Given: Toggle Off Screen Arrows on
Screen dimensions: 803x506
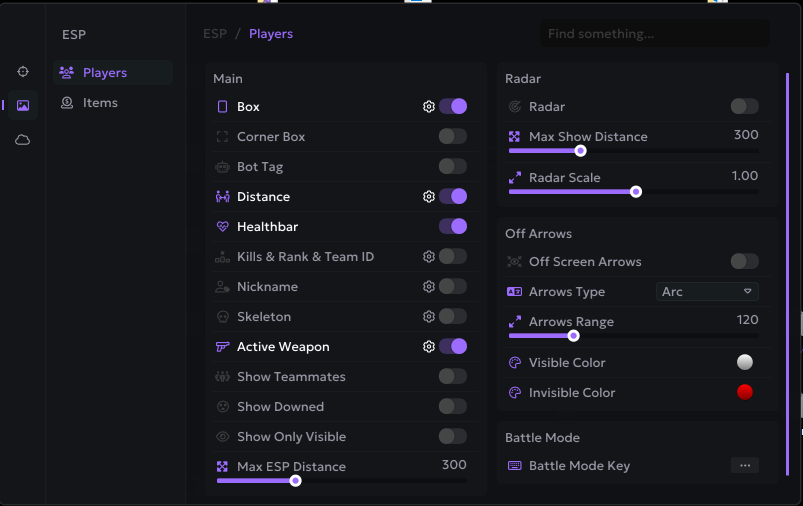Looking at the screenshot, I should pyautogui.click(x=744, y=262).
